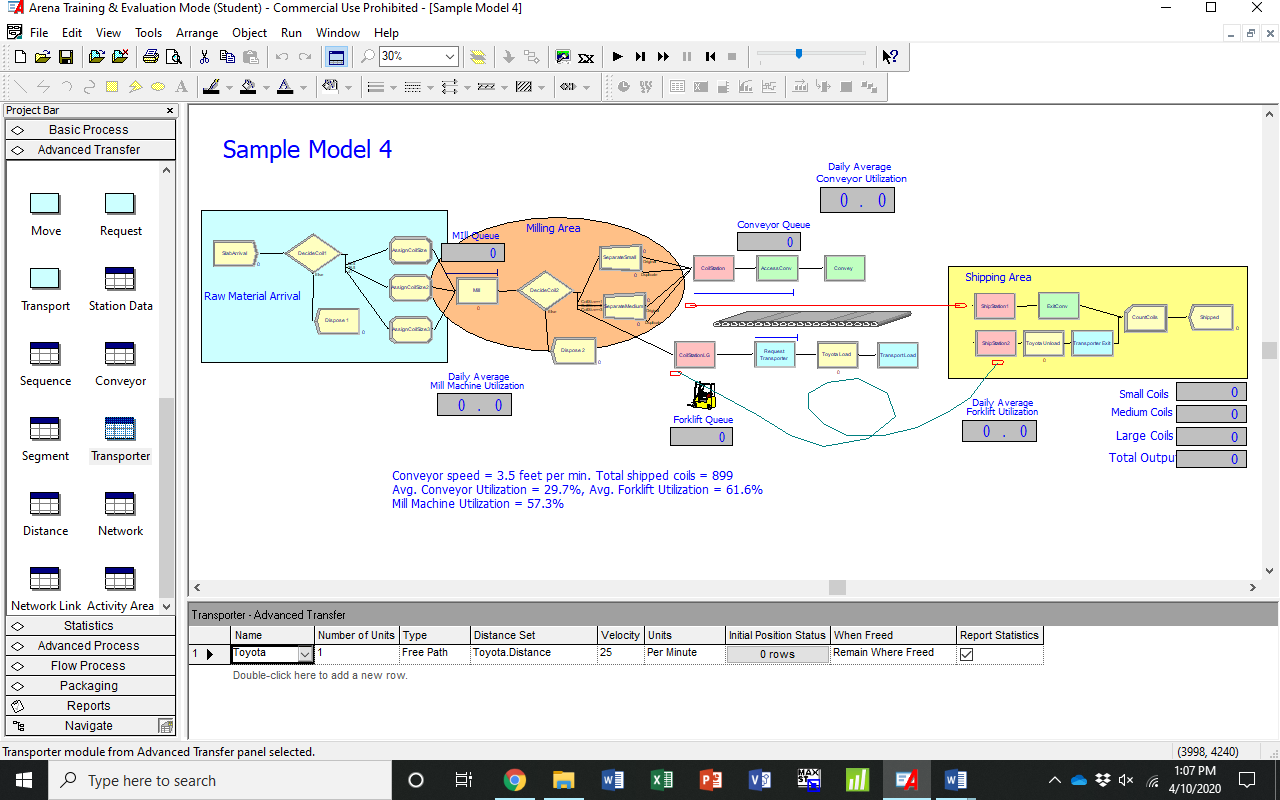Click the Open file folder icon
This screenshot has height=800, width=1280.
pos(43,57)
